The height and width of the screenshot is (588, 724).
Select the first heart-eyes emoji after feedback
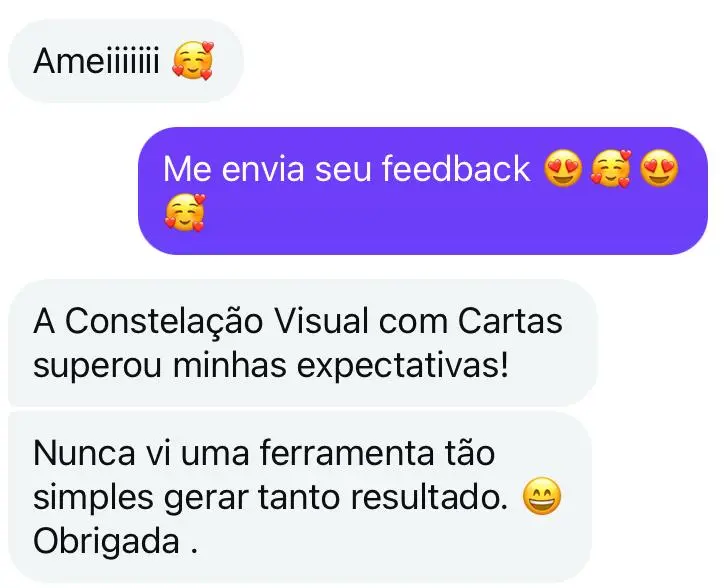(562, 168)
